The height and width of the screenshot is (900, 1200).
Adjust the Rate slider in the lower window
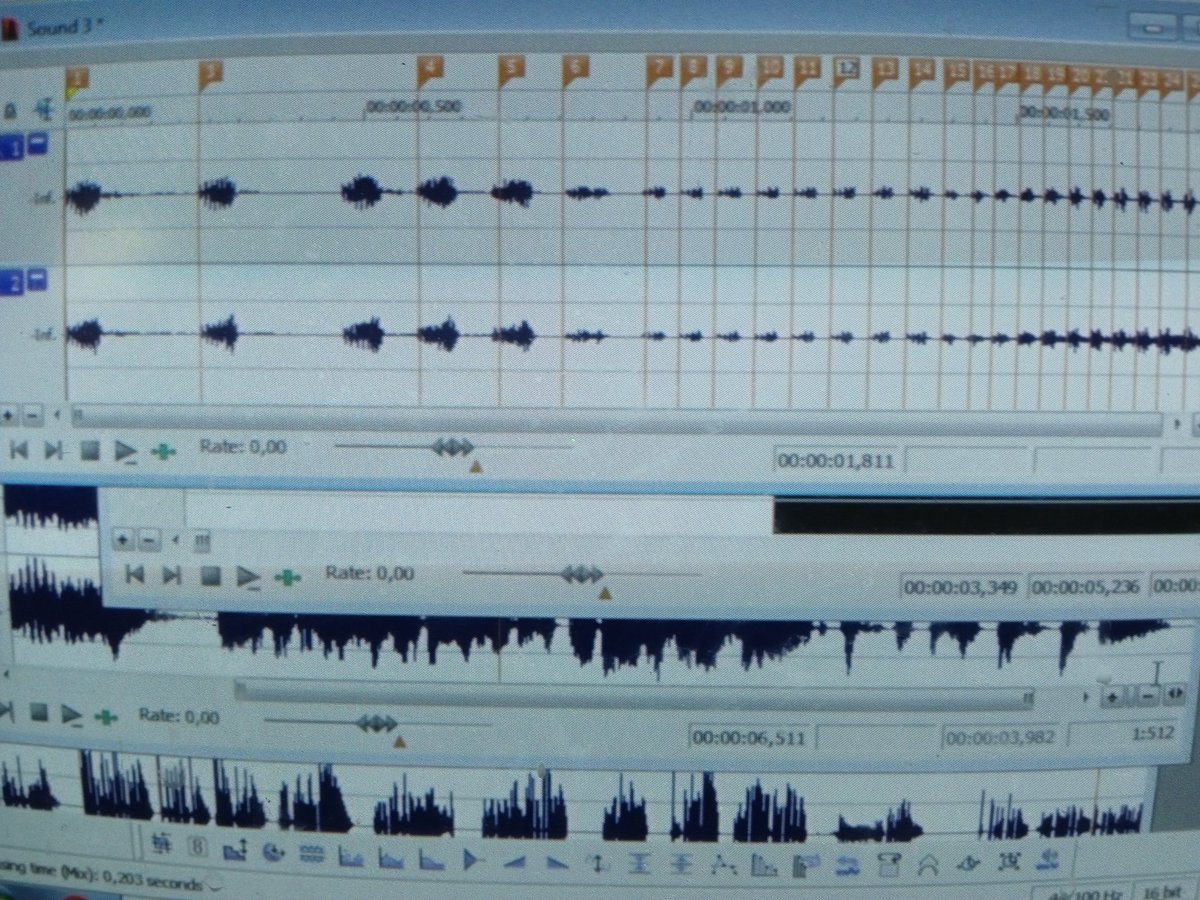point(377,723)
